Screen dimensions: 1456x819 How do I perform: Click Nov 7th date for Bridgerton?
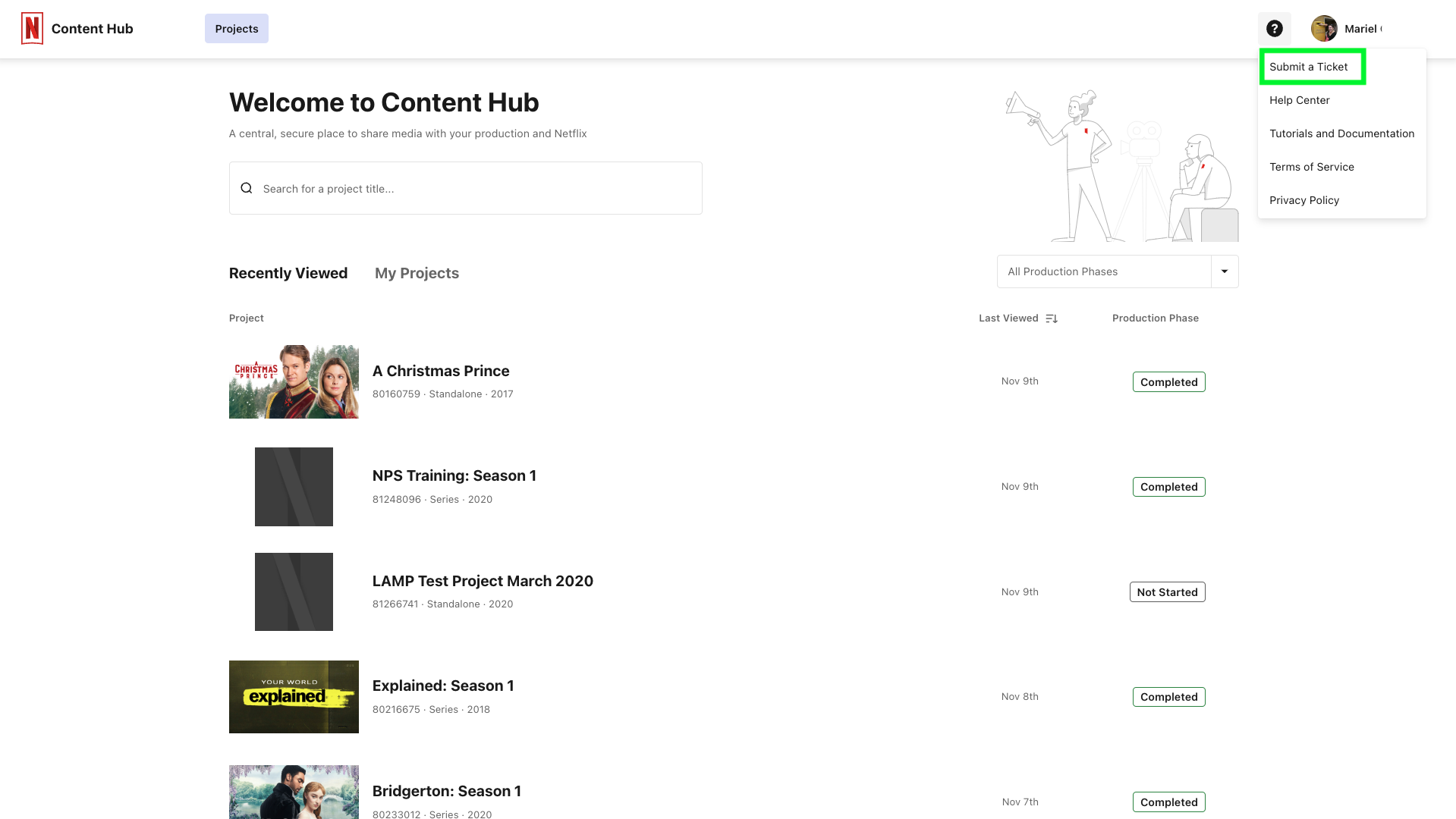click(x=1020, y=802)
